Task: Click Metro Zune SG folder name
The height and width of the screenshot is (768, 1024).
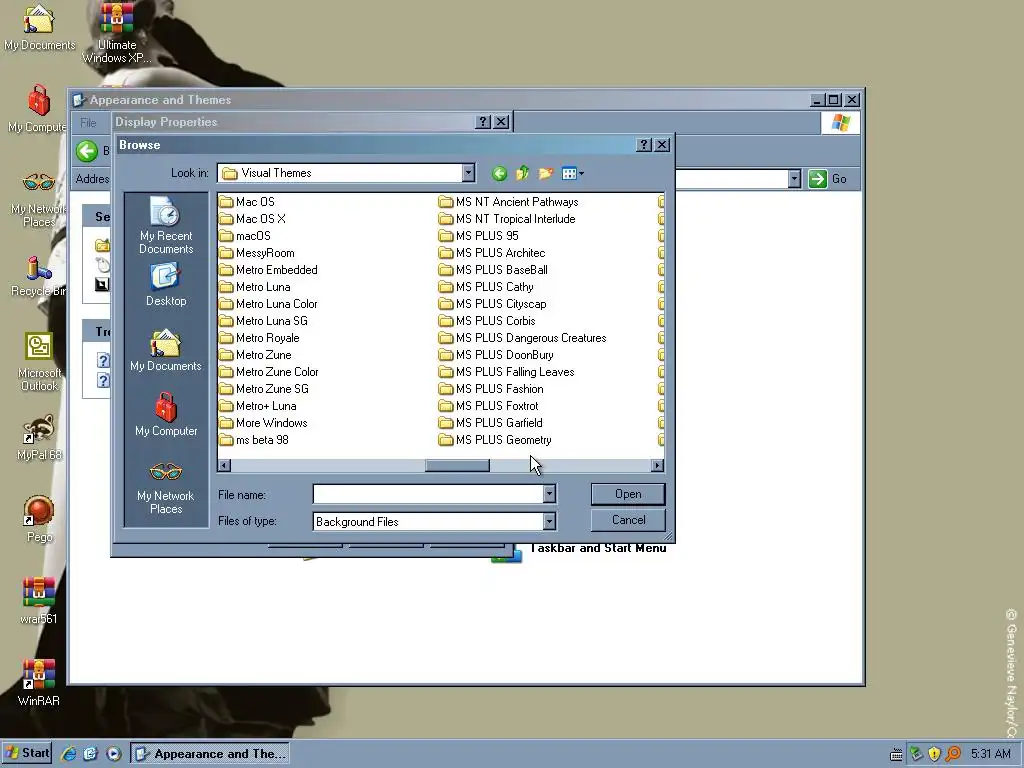Action: tap(272, 389)
